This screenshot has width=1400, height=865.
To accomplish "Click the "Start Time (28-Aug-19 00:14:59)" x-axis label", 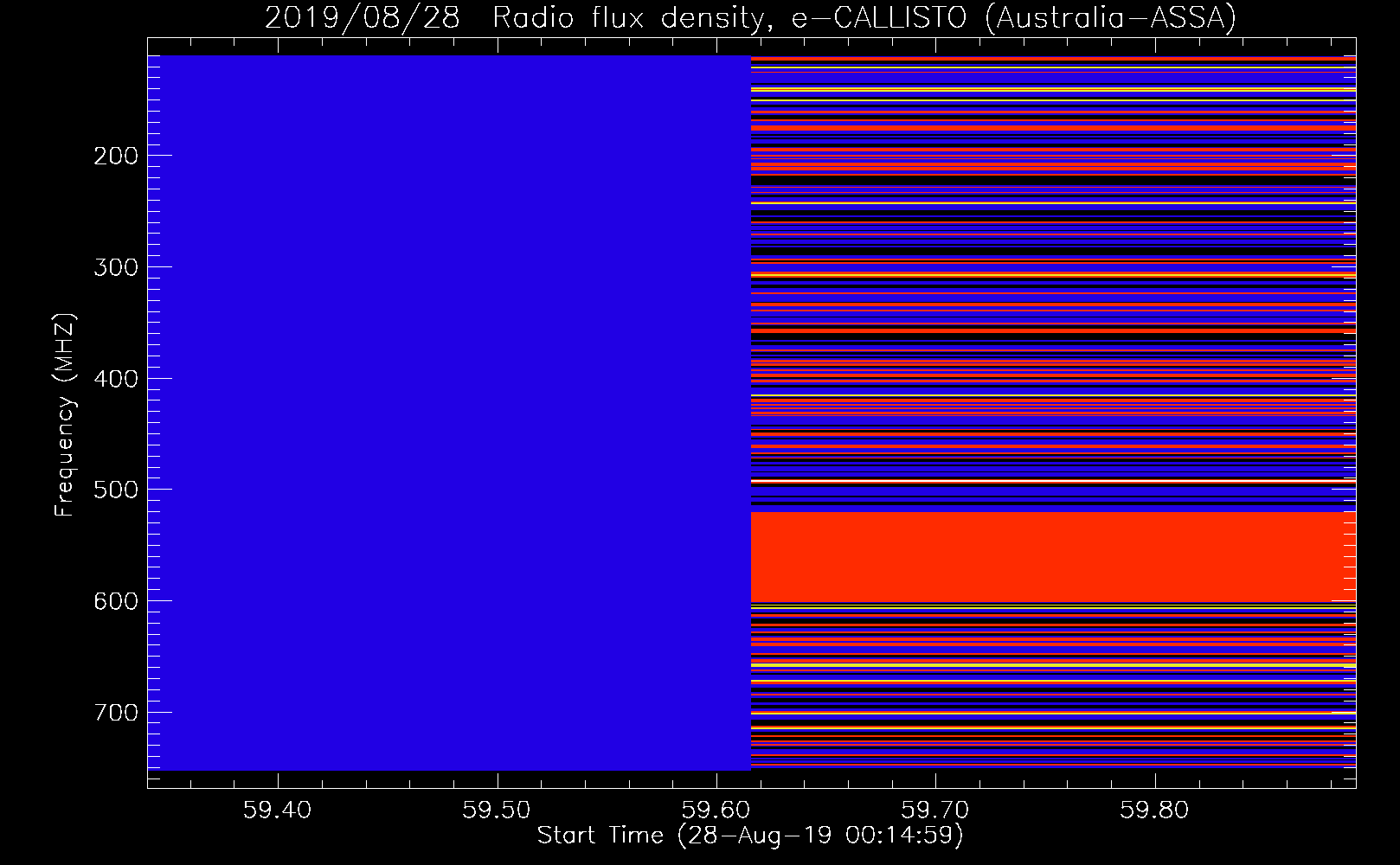I will (750, 836).
